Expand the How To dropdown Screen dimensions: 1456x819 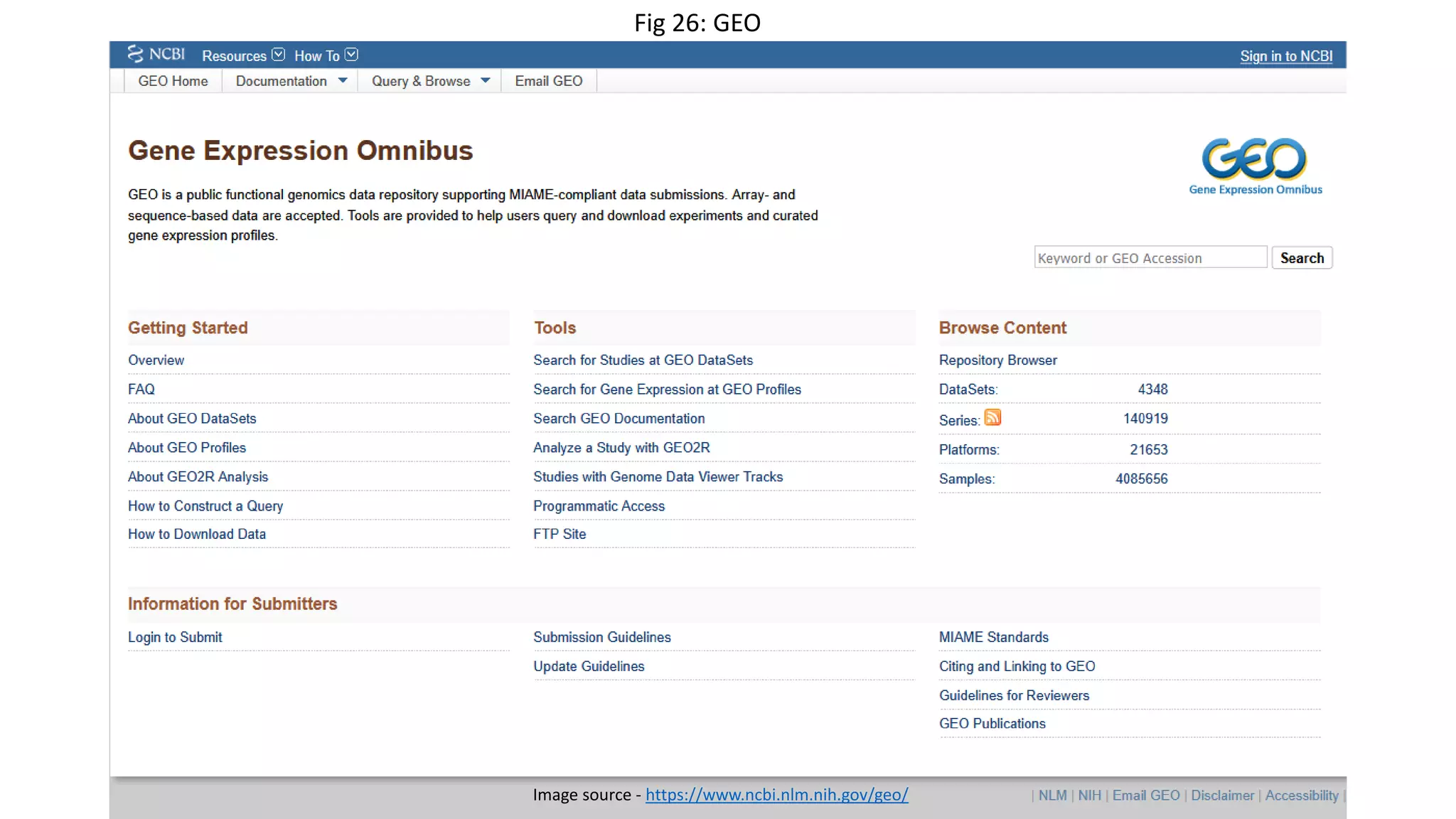[326, 55]
